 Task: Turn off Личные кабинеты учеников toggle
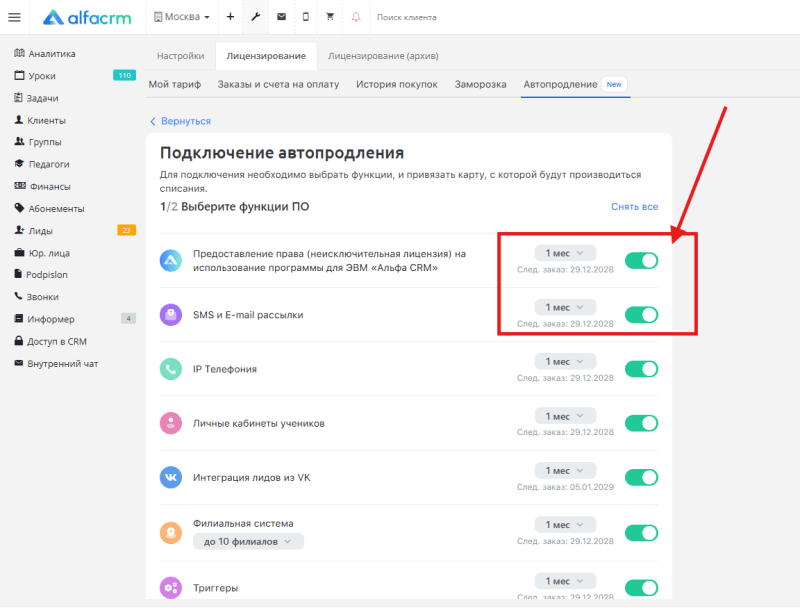point(641,423)
